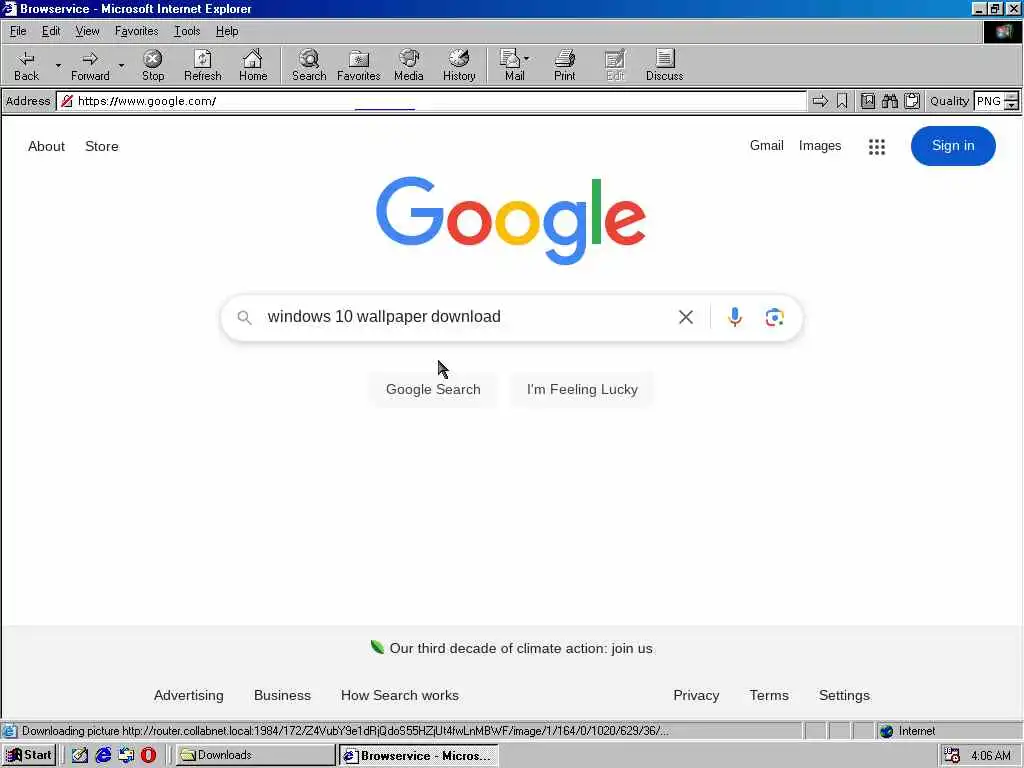Image resolution: width=1024 pixels, height=768 pixels.
Task: Open the About link
Action: point(46,146)
